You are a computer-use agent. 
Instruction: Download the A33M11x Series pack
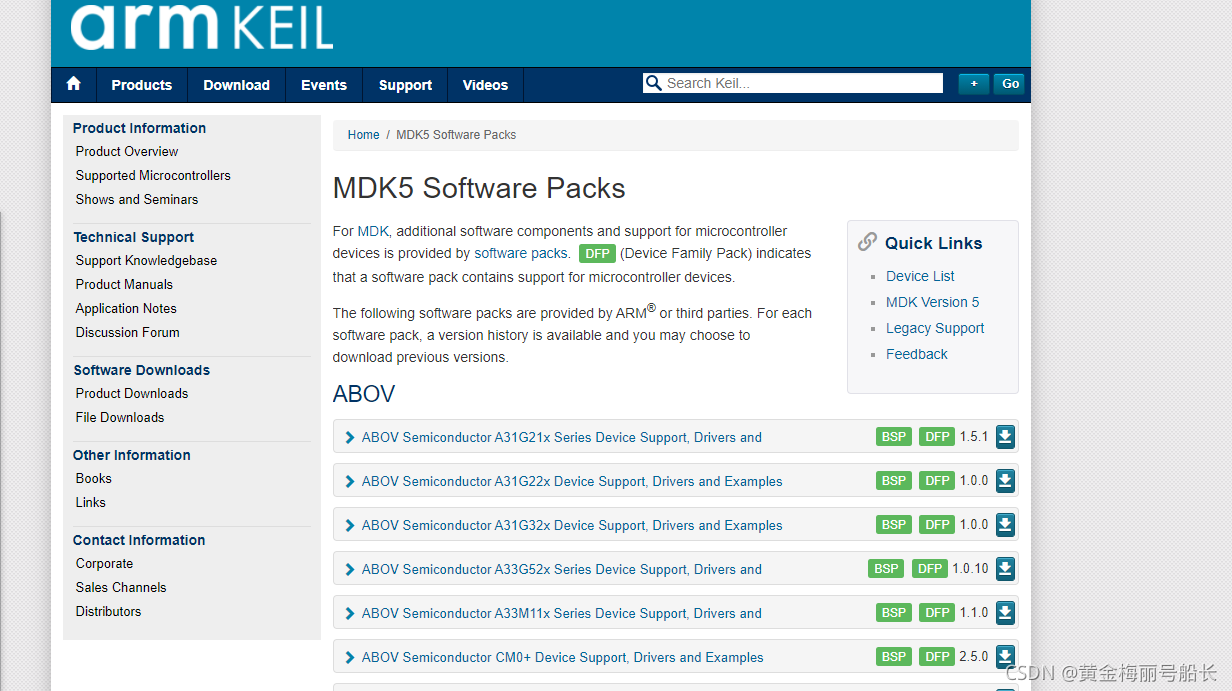[x=1005, y=613]
